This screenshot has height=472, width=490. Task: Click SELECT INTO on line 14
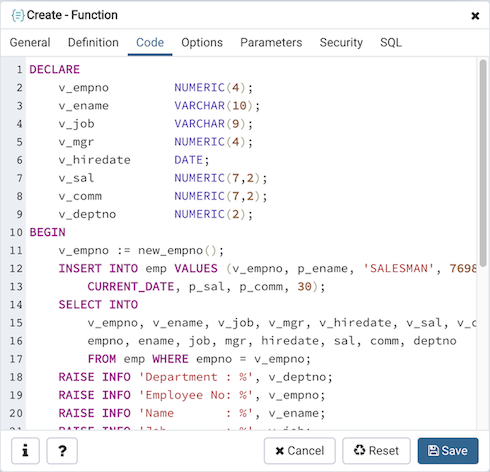(x=98, y=305)
